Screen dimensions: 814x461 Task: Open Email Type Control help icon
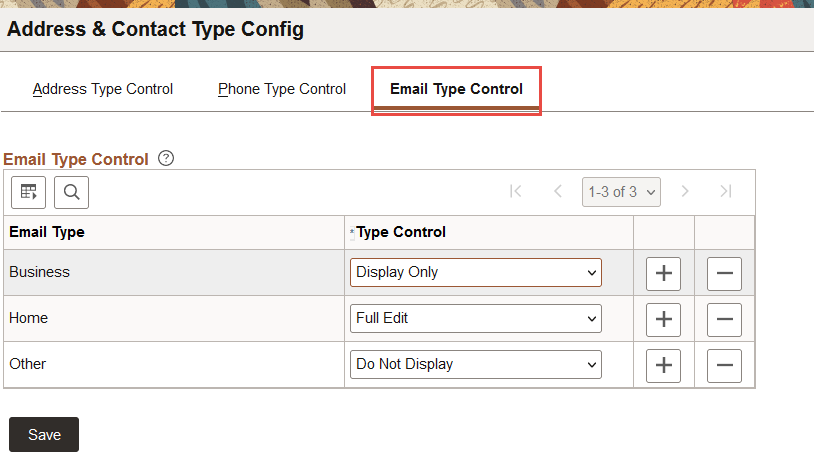(x=166, y=158)
